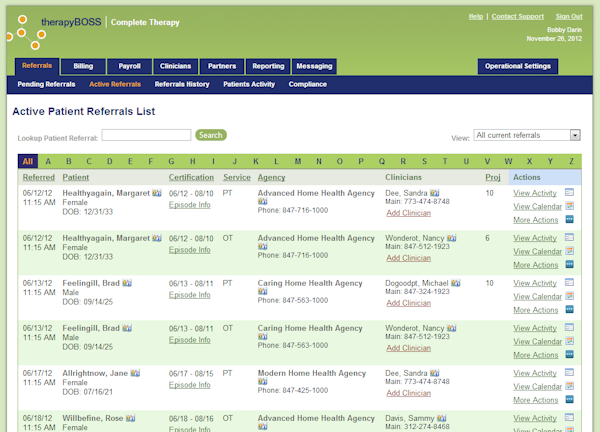The image size is (600, 432).
Task: Sort by the Proj column header
Action: point(493,178)
